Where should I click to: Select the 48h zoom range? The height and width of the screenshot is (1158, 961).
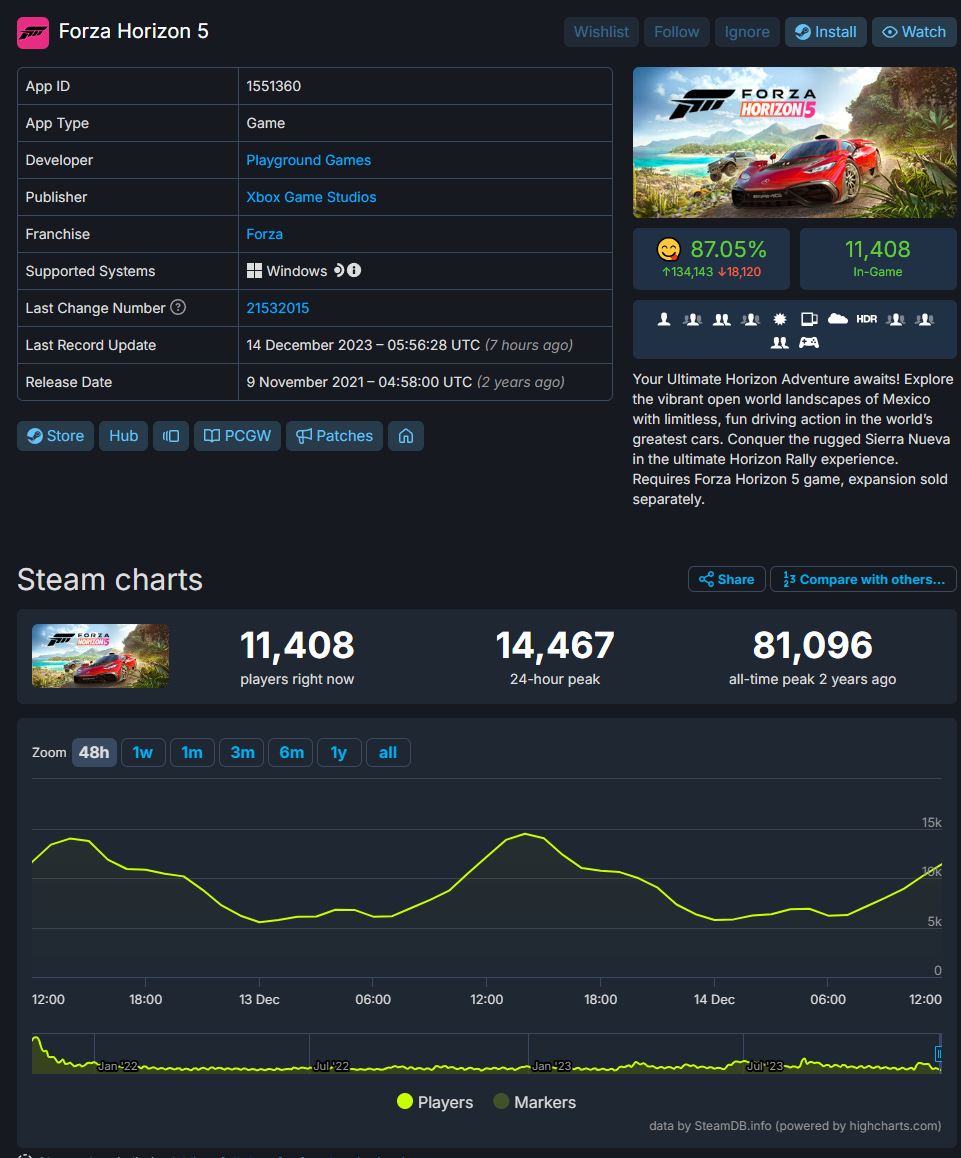[x=94, y=753]
